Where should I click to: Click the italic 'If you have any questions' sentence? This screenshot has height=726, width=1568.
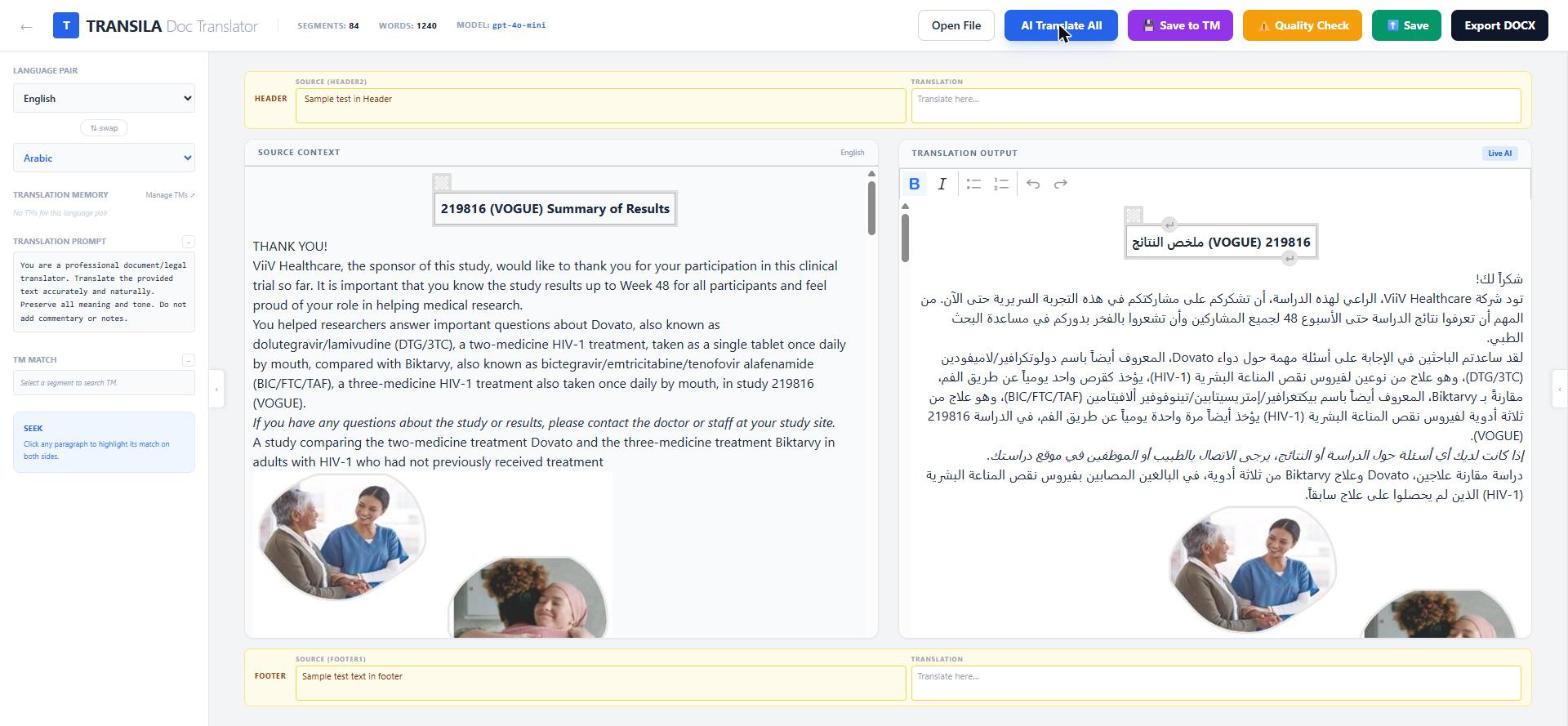click(x=544, y=423)
